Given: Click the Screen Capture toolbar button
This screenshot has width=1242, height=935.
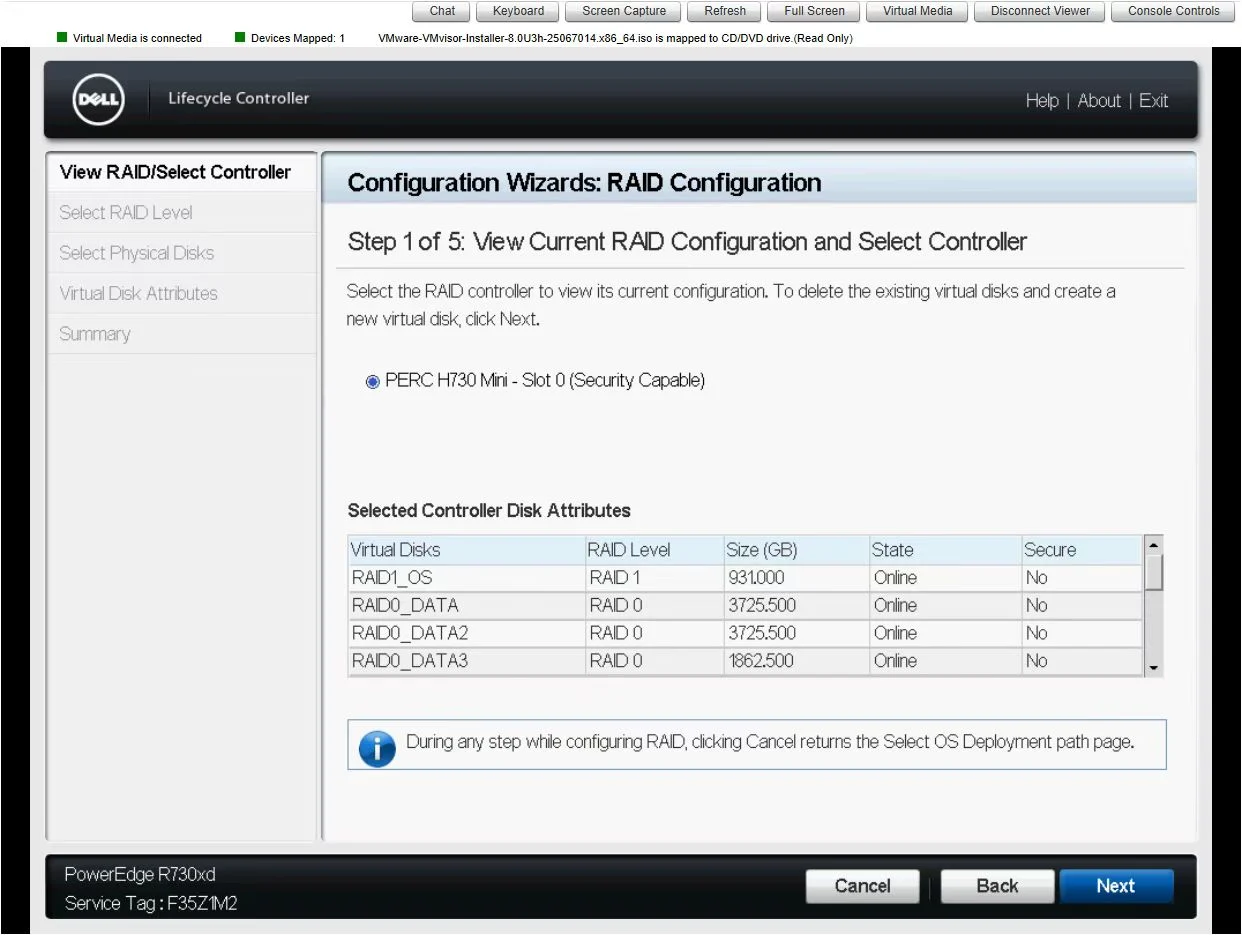Looking at the screenshot, I should [x=624, y=11].
